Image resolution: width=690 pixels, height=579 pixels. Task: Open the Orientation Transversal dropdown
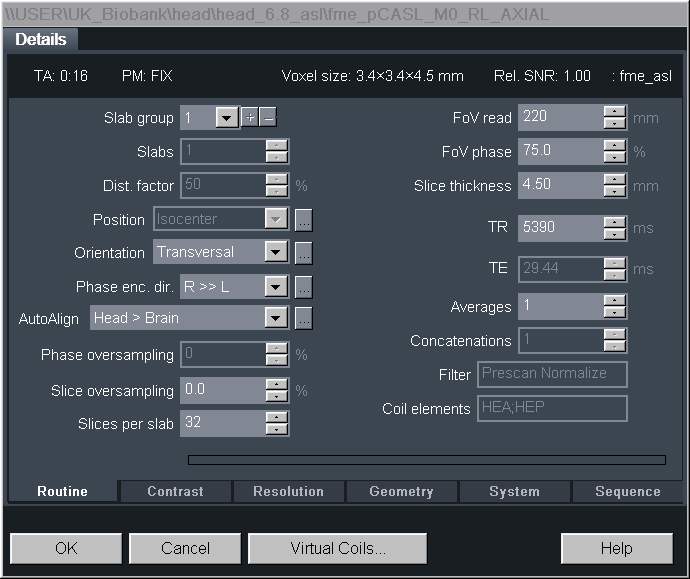[x=277, y=253]
